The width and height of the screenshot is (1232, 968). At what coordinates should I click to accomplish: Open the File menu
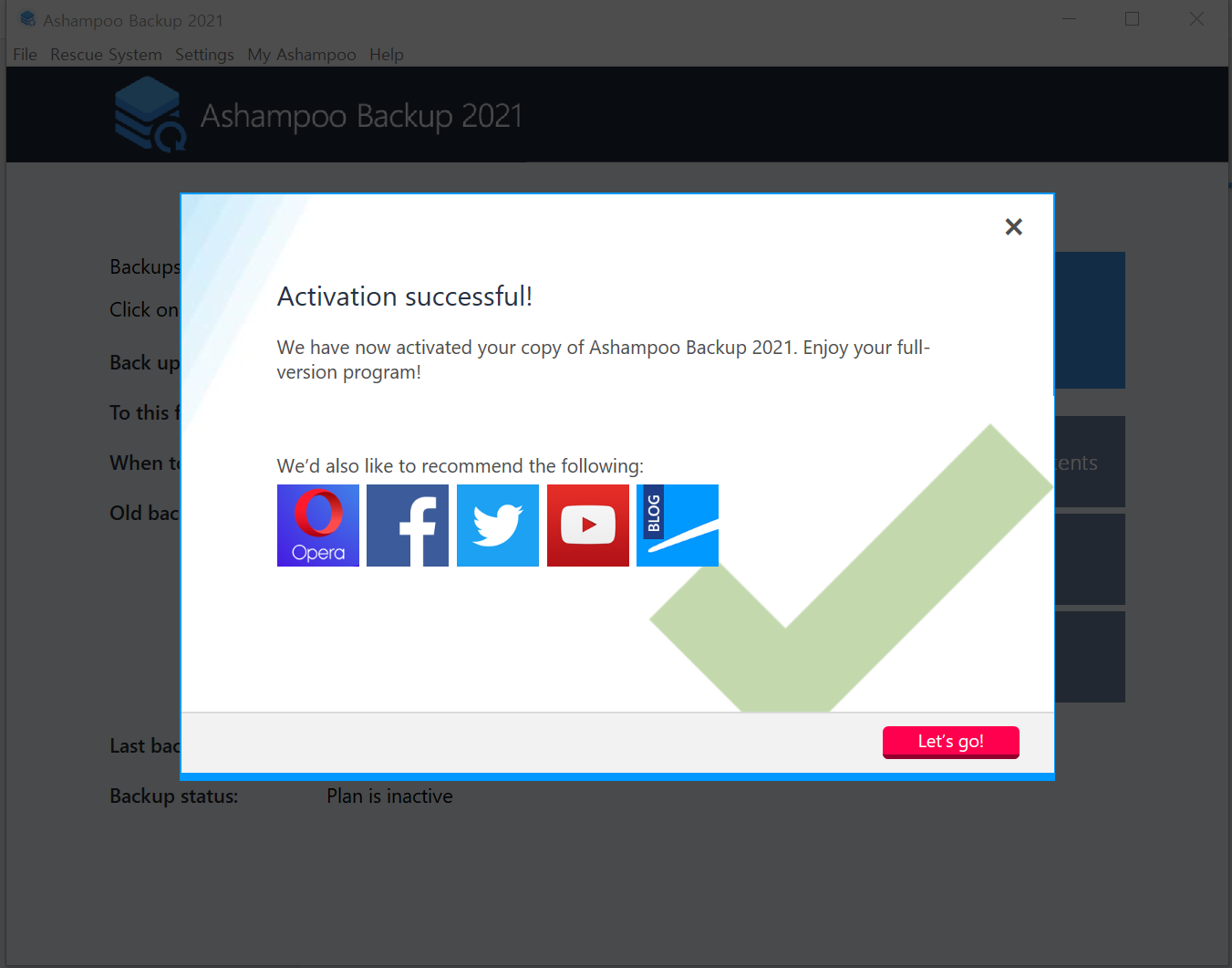pyautogui.click(x=26, y=55)
